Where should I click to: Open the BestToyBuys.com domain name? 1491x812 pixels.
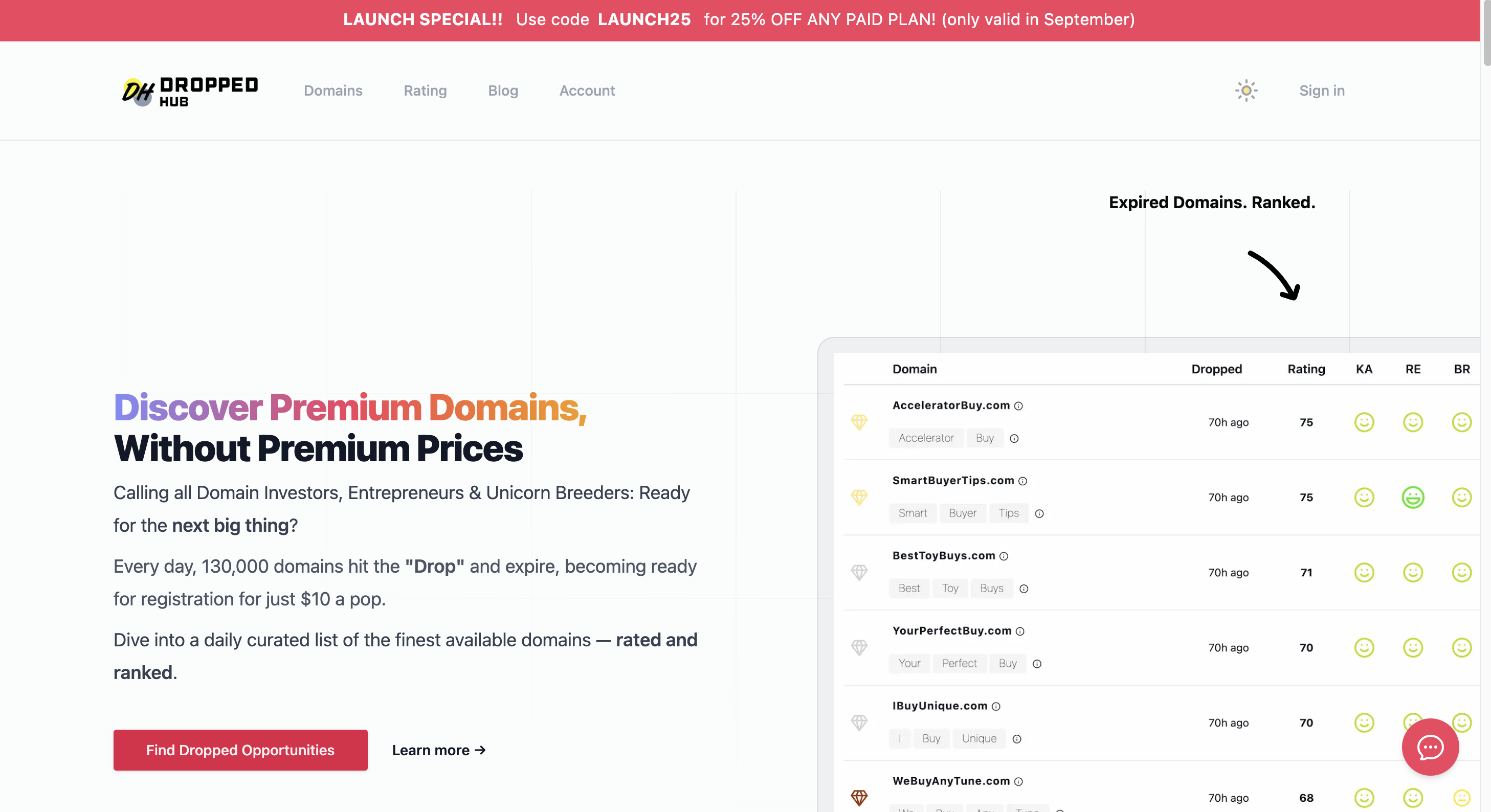[x=944, y=556]
